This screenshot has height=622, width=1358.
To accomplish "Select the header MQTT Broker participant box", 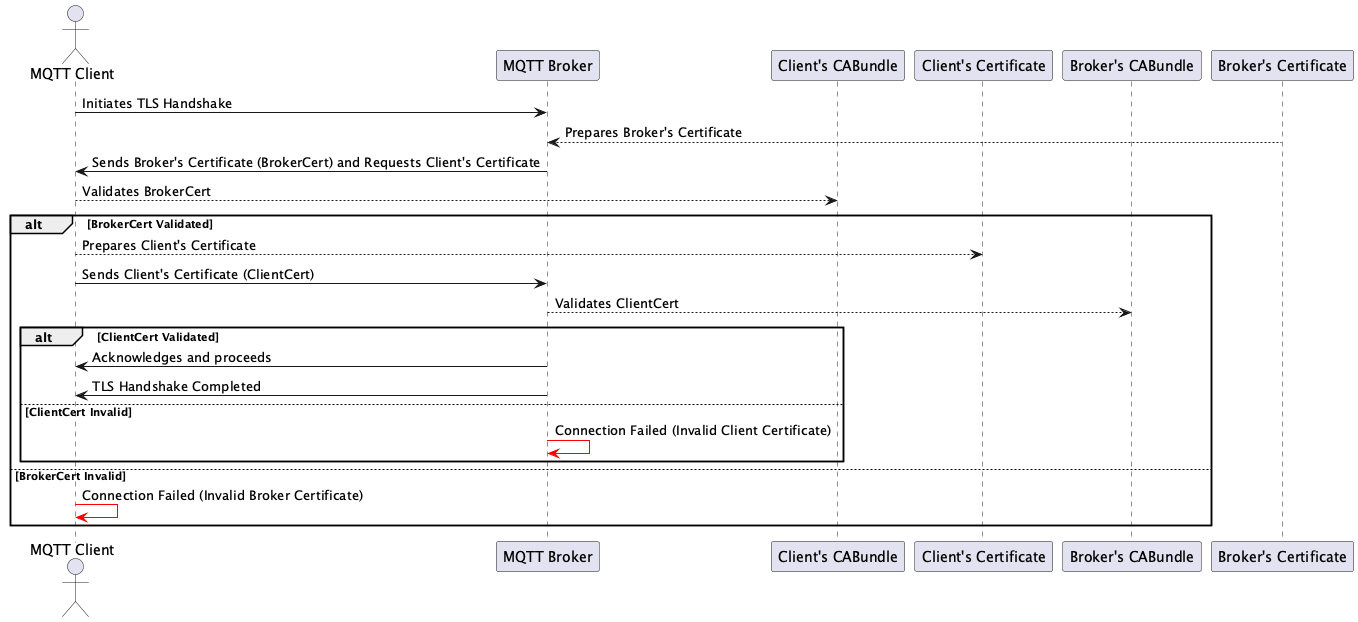I will (x=547, y=66).
